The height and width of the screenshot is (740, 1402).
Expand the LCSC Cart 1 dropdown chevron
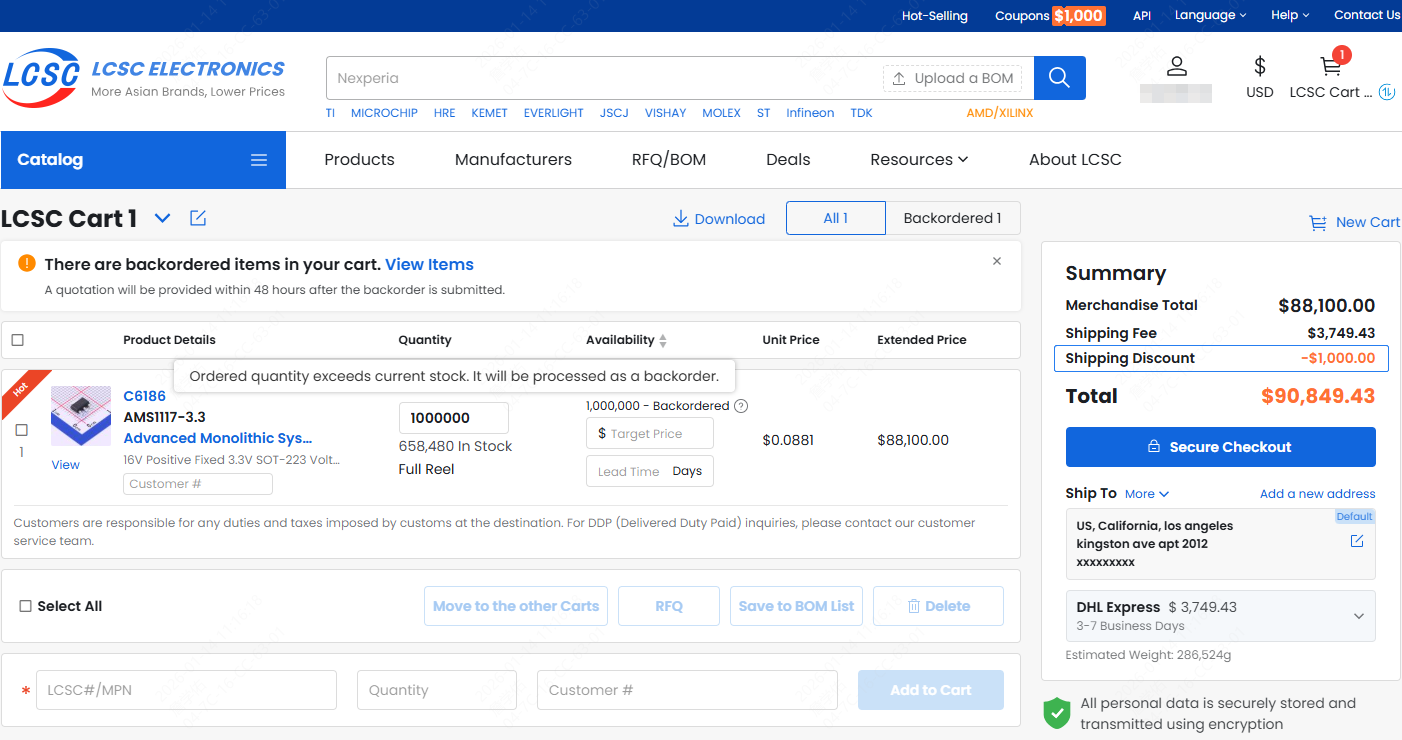click(x=162, y=218)
